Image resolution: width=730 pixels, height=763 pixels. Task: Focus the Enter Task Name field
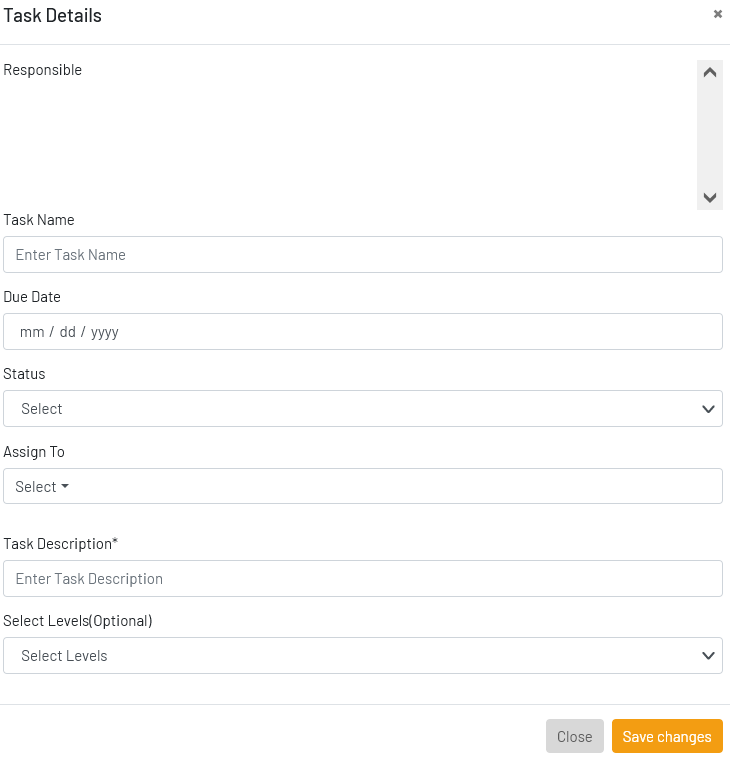[363, 254]
